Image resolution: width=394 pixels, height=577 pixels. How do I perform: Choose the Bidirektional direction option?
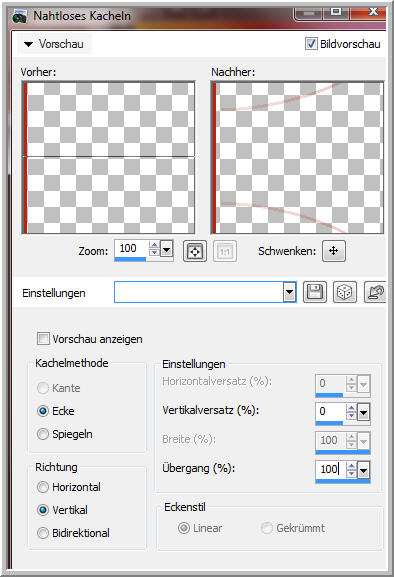pyautogui.click(x=43, y=533)
